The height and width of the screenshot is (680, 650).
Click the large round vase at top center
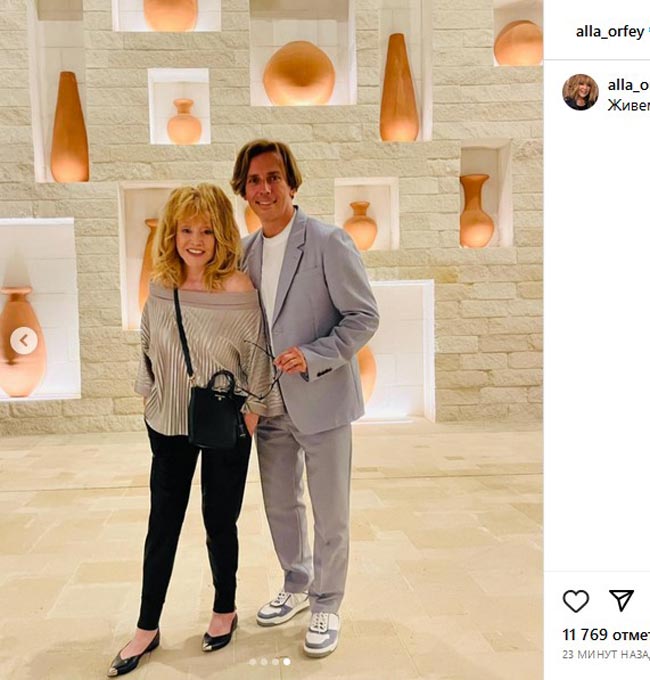point(299,73)
